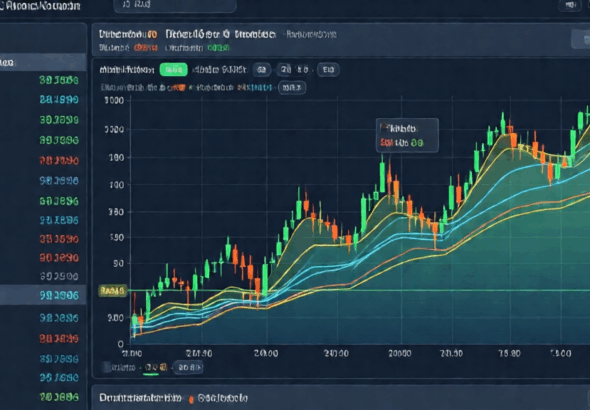Viewport: 590px width, 410px height.
Task: Click the yellow price label on the chart's left axis
Action: click(x=112, y=291)
